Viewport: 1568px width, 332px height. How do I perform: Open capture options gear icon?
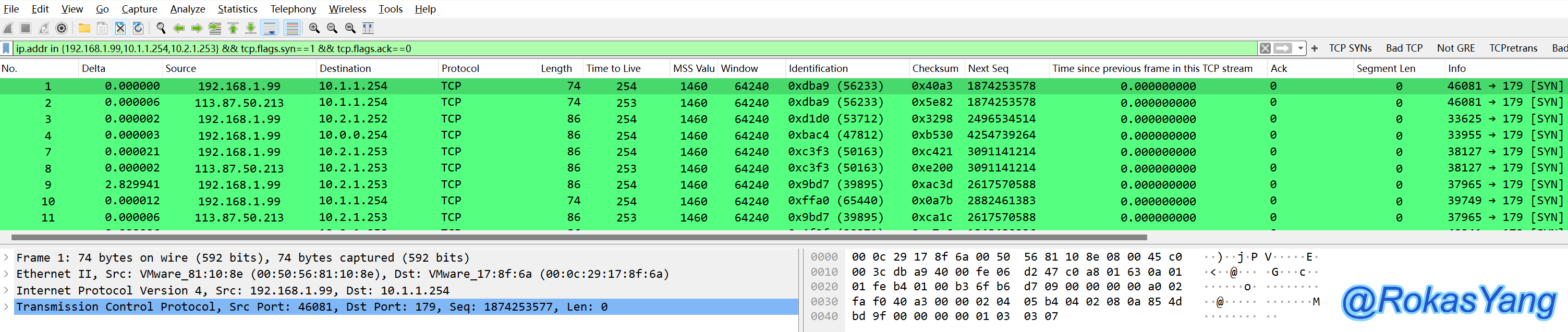click(x=62, y=28)
